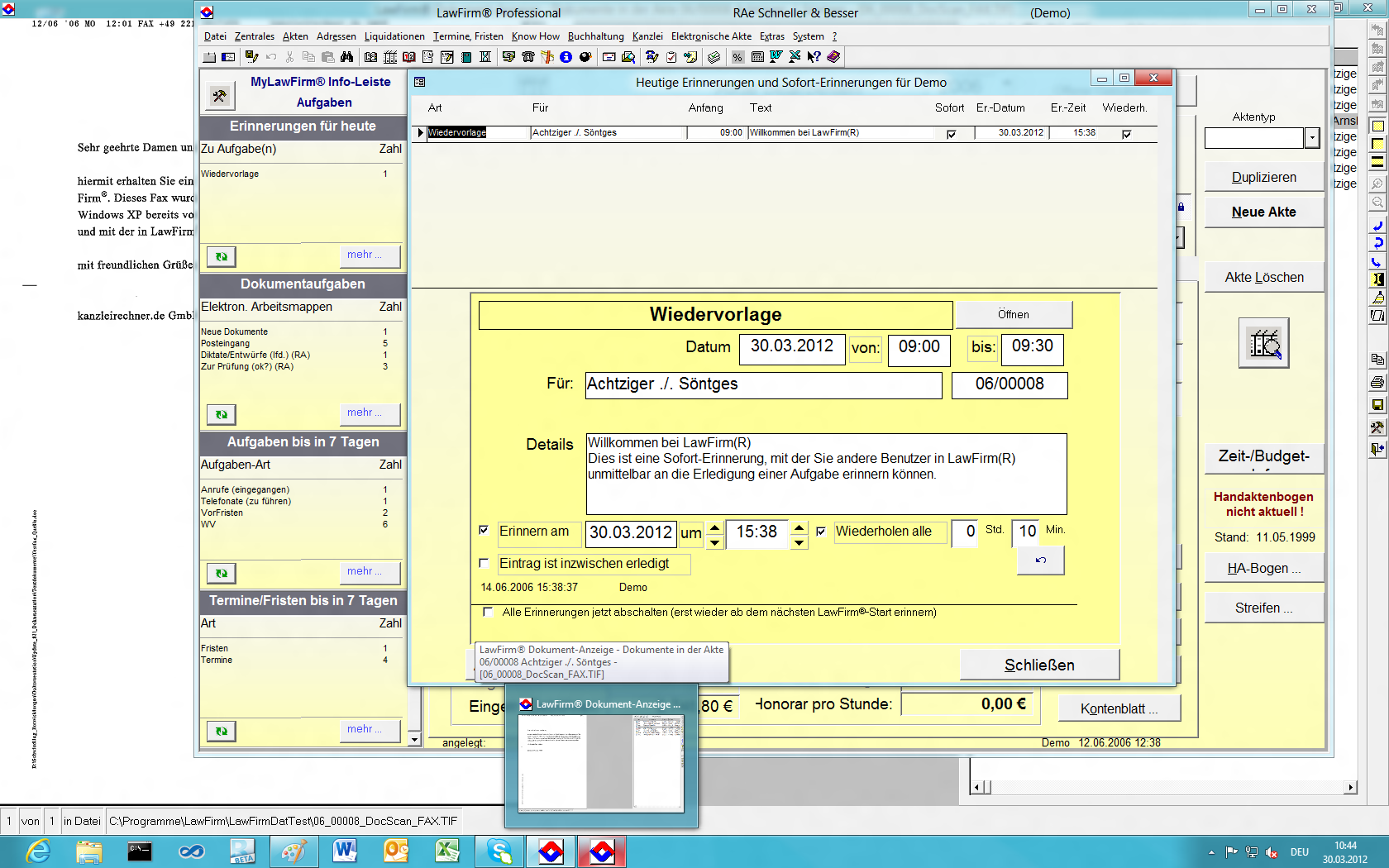Click the blue info circle toolbar icon
This screenshot has height=868, width=1389.
(x=566, y=57)
